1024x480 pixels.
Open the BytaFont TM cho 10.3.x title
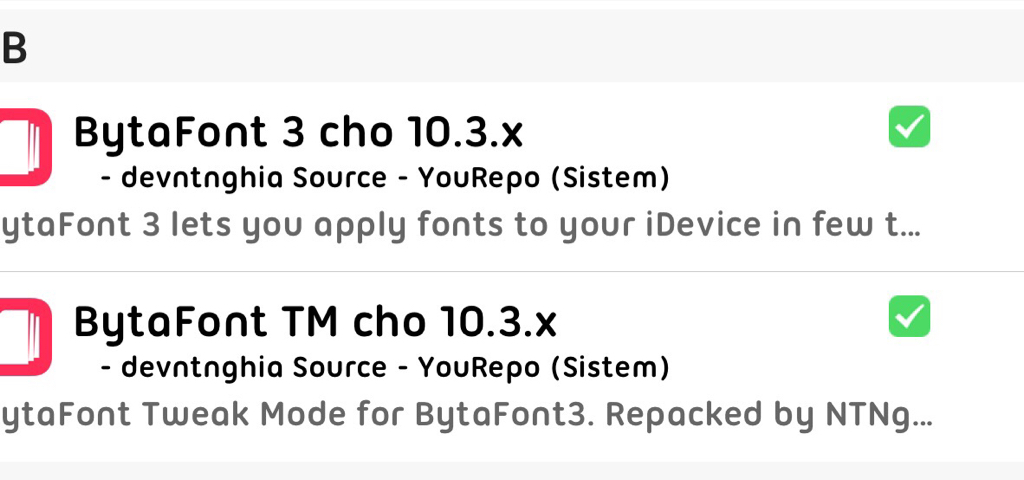click(x=315, y=323)
